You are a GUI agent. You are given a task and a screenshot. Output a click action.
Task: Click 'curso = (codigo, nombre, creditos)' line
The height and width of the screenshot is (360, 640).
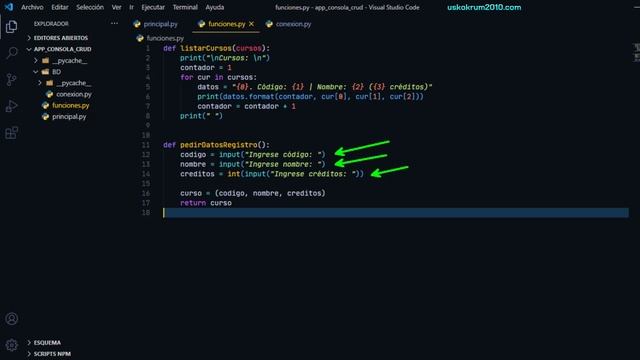(253, 193)
